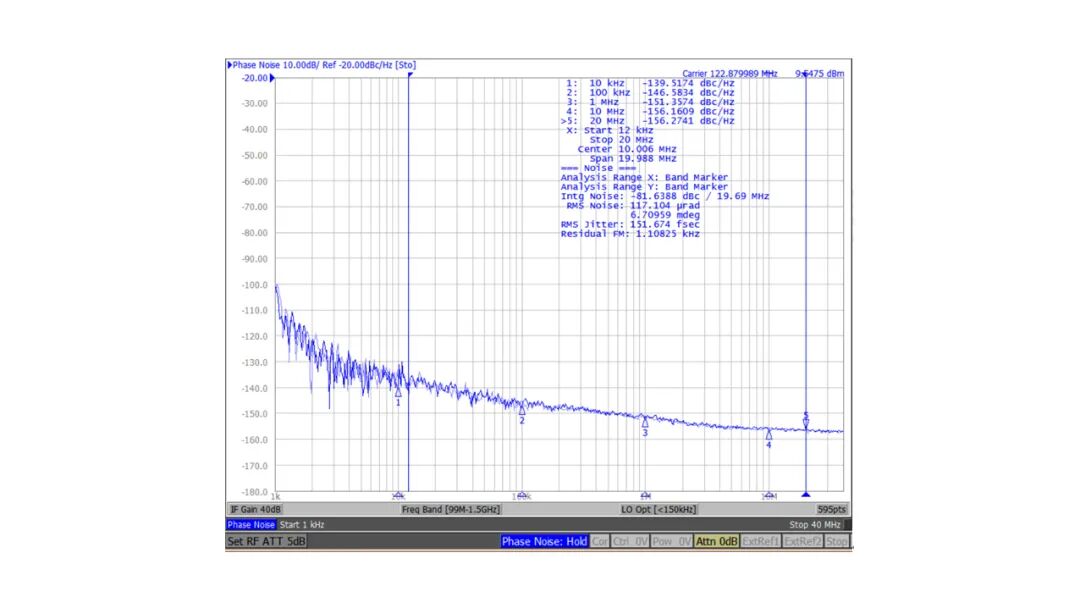Click the reference level arrow at -20.00
Screen dimensions: 1080x608
click(272, 78)
